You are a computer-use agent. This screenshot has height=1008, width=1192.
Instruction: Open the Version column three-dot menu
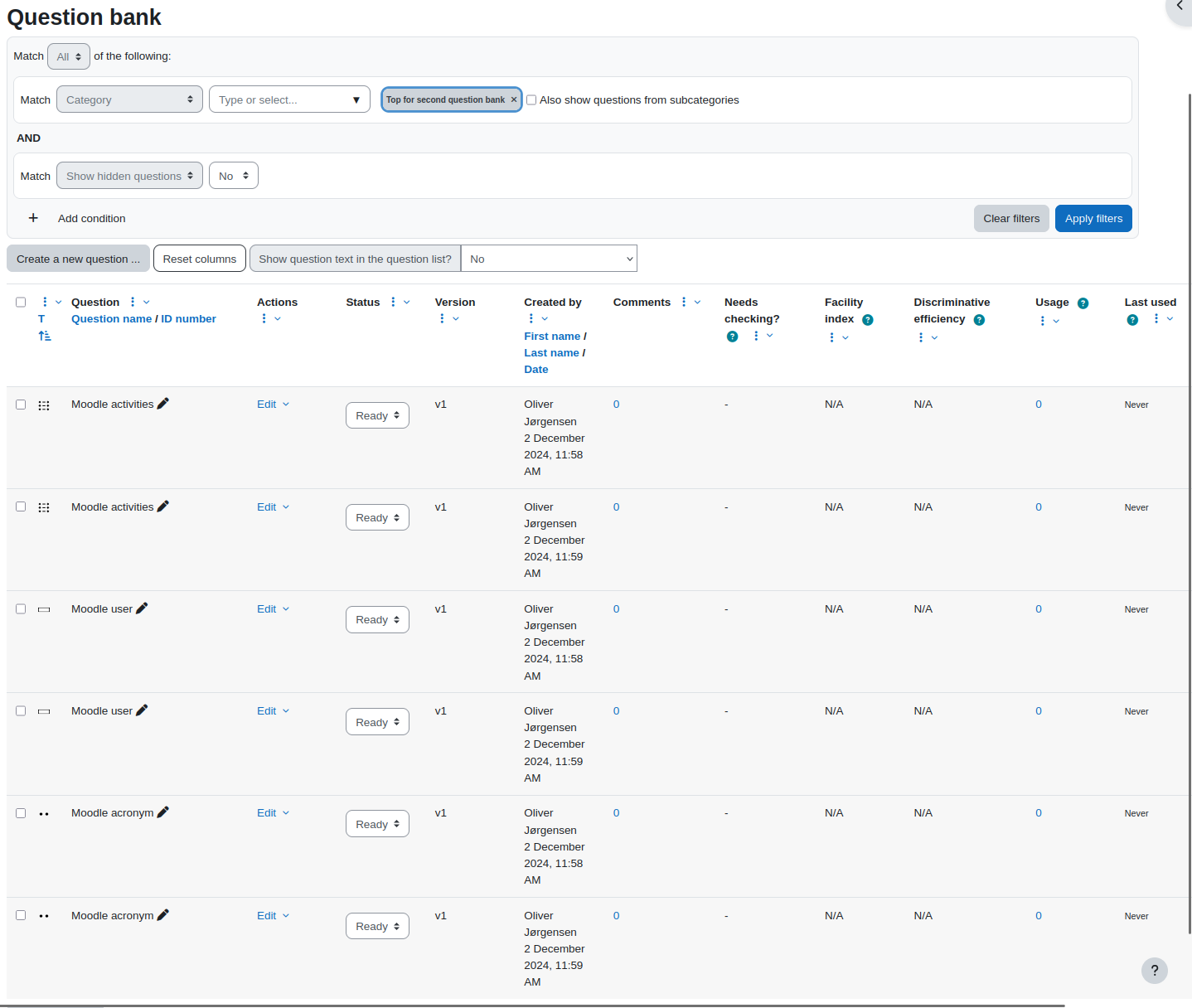[442, 318]
